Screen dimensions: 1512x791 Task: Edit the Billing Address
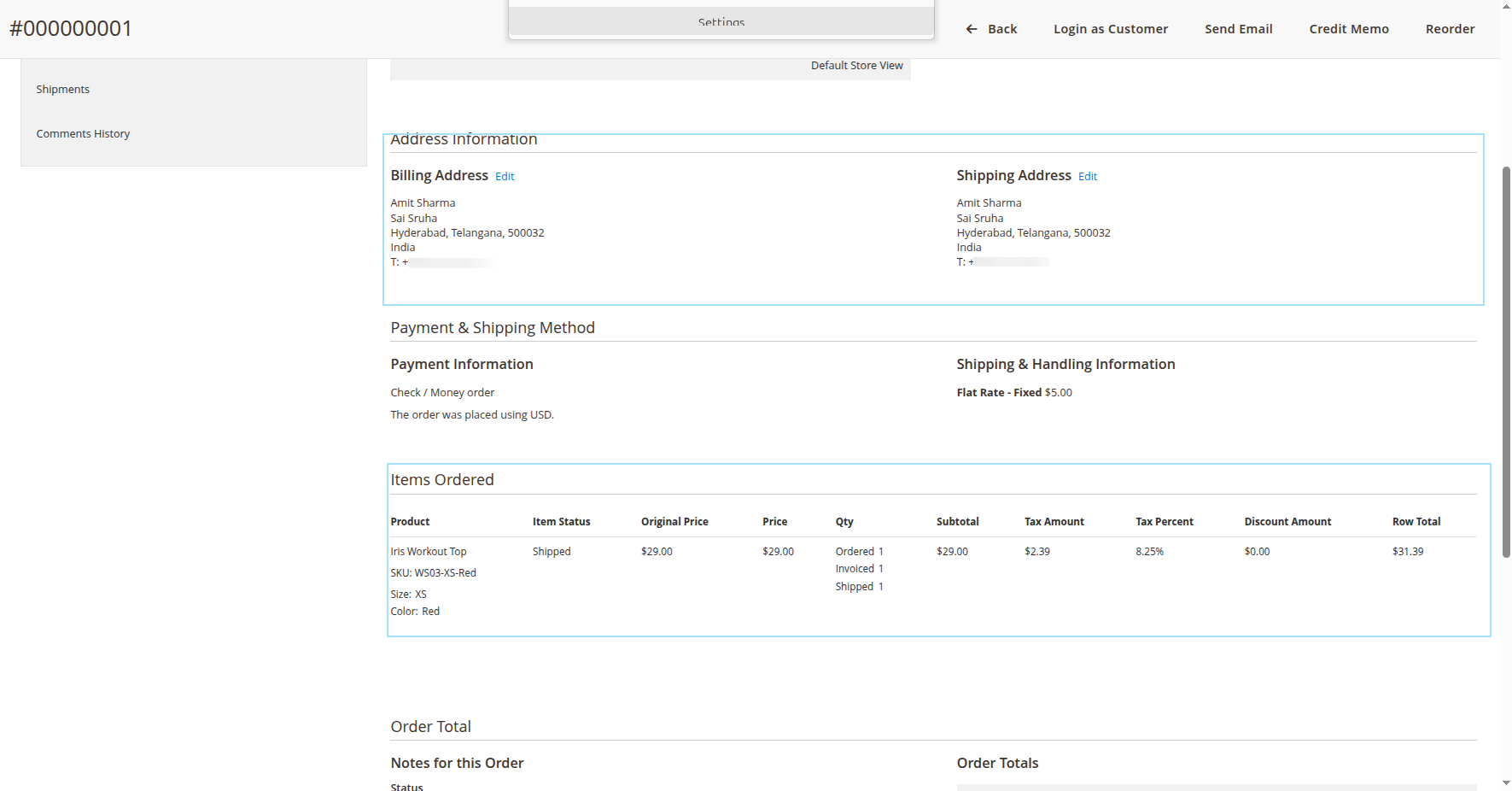[505, 176]
